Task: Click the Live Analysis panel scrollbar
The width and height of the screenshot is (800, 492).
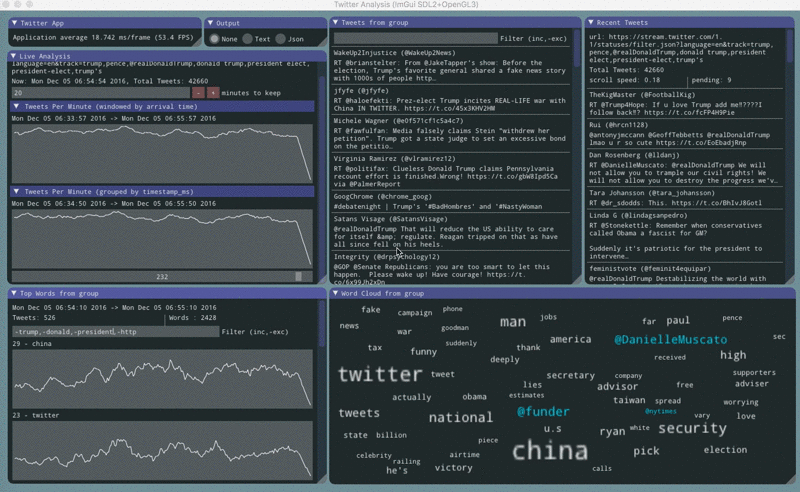Action: [x=322, y=174]
